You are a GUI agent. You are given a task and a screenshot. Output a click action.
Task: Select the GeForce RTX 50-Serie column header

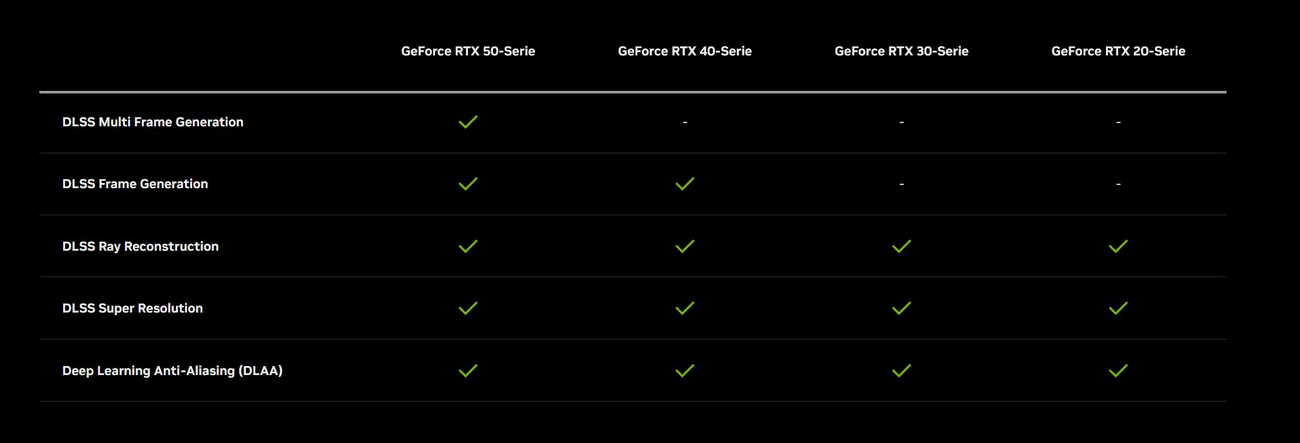pyautogui.click(x=468, y=51)
